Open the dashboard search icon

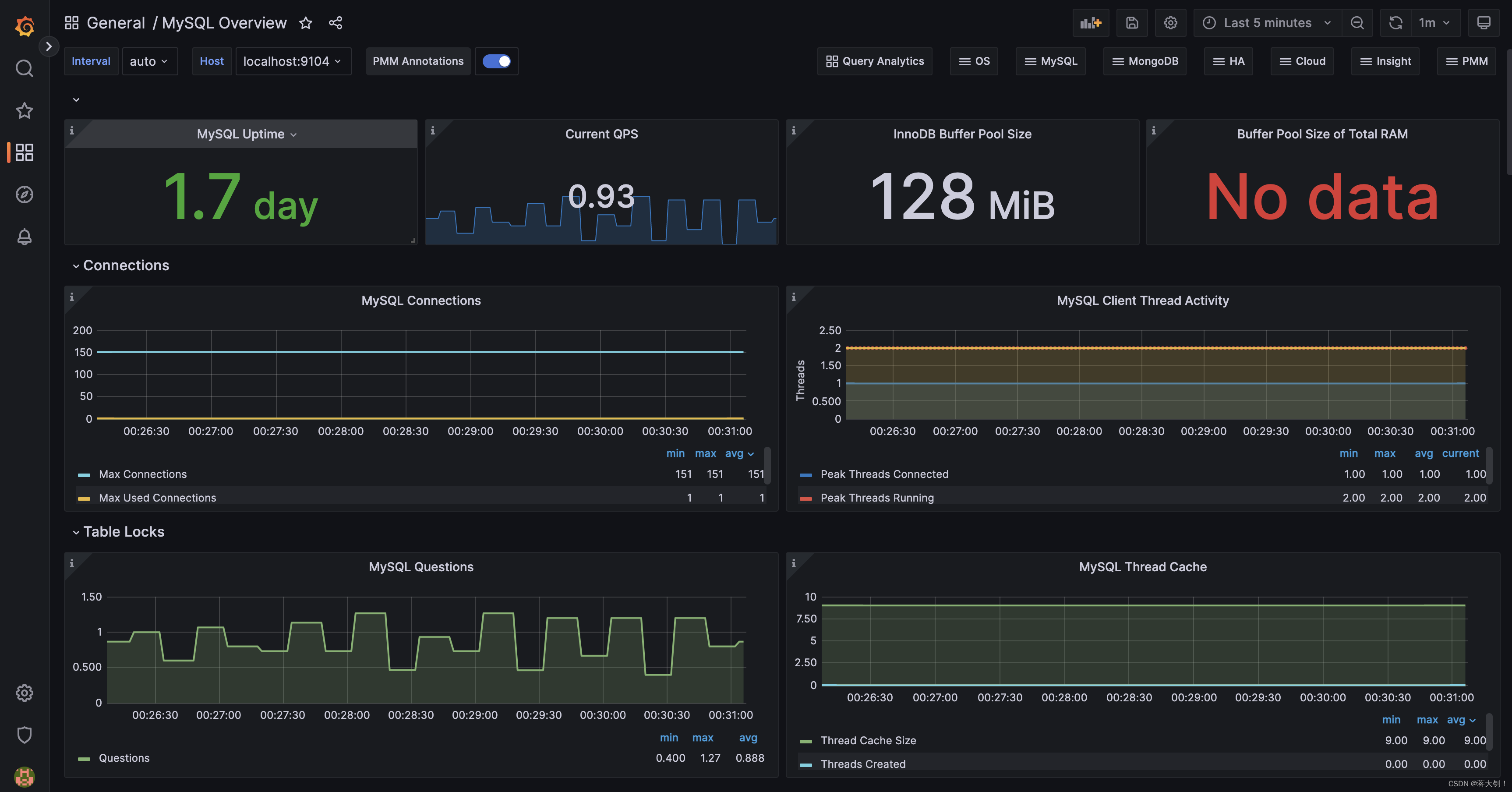tap(24, 68)
